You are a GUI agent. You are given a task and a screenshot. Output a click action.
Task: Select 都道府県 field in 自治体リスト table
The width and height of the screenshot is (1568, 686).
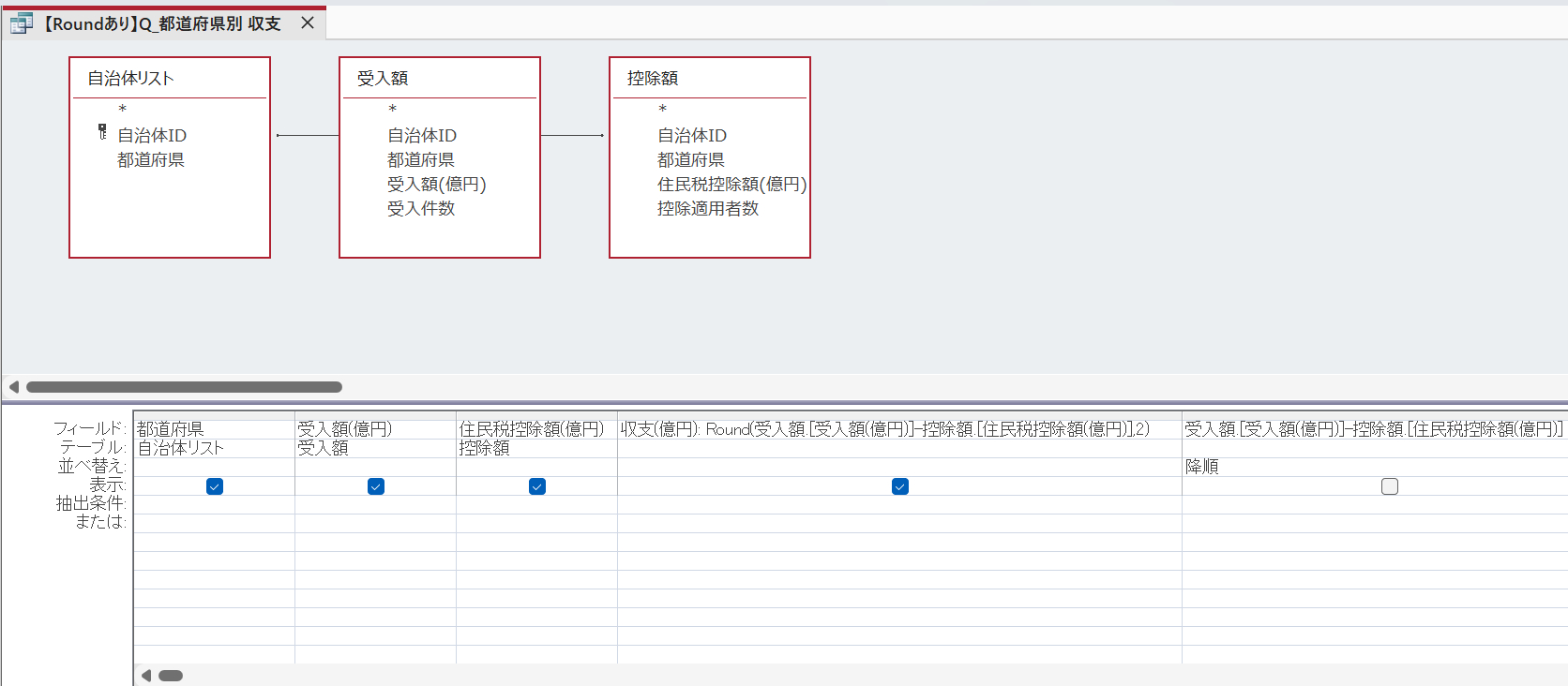coord(151,160)
